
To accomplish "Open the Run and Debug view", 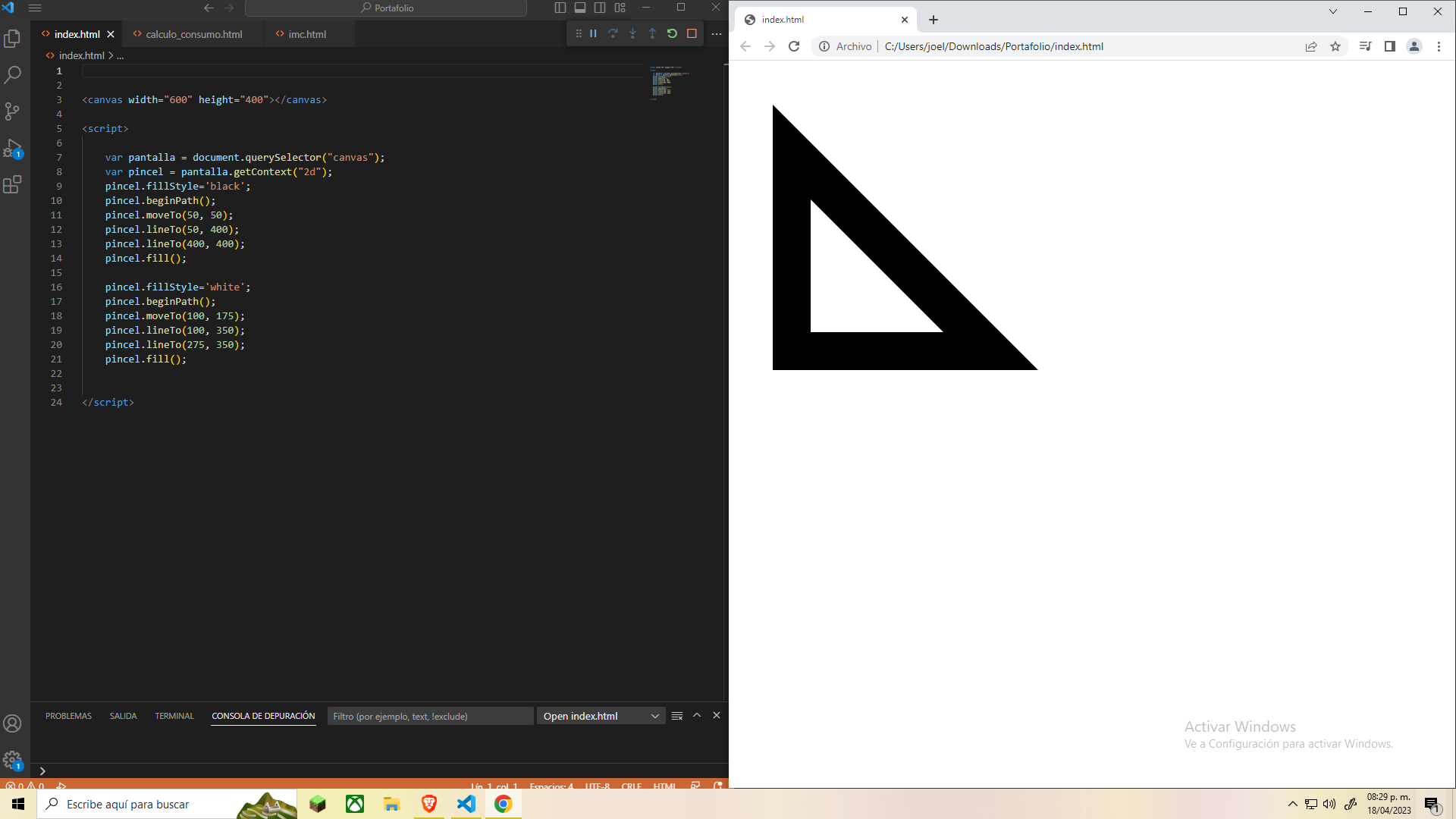I will (12, 148).
